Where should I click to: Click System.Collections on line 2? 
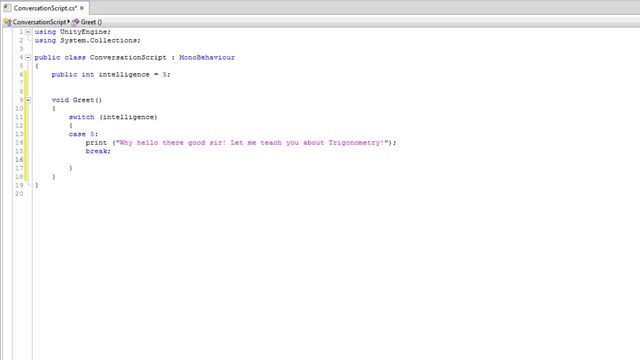(99, 40)
